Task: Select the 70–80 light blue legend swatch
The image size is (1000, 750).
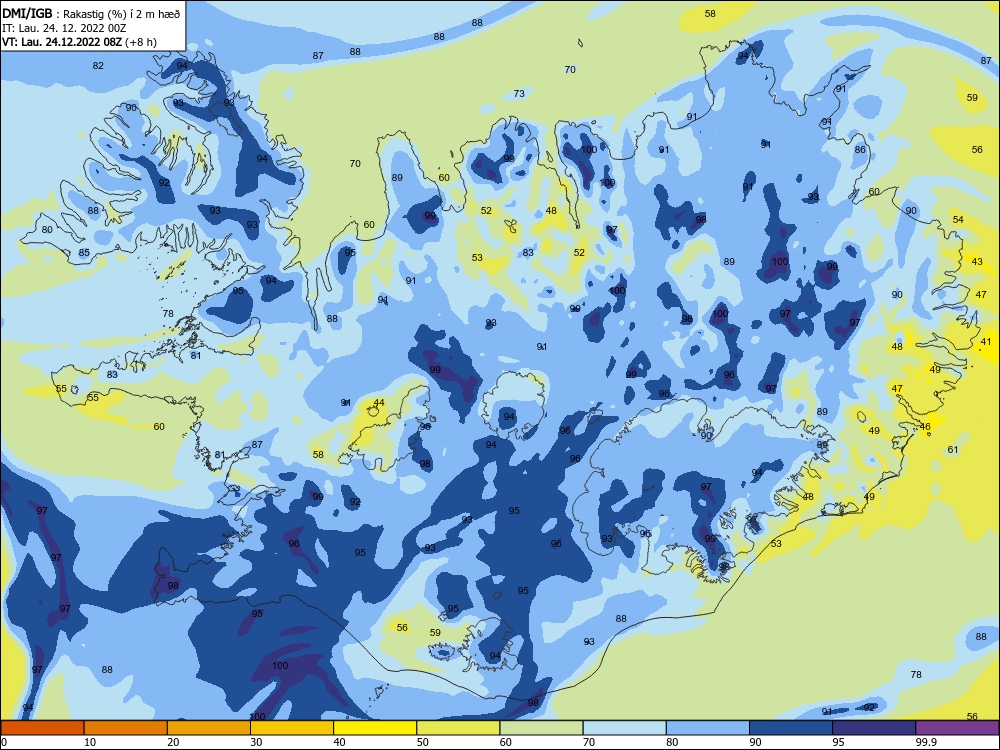Action: pyautogui.click(x=625, y=728)
